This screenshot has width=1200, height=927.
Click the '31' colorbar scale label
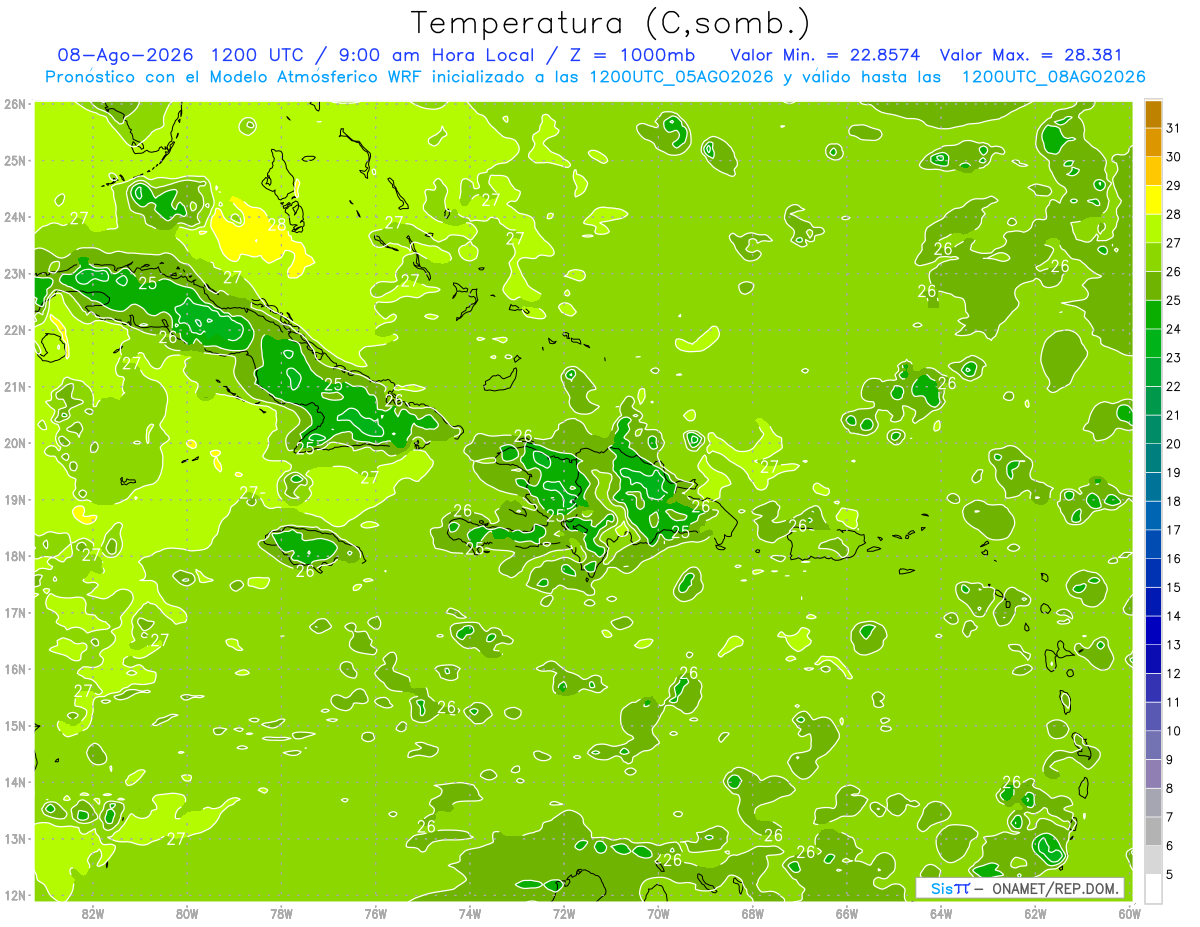1174,128
